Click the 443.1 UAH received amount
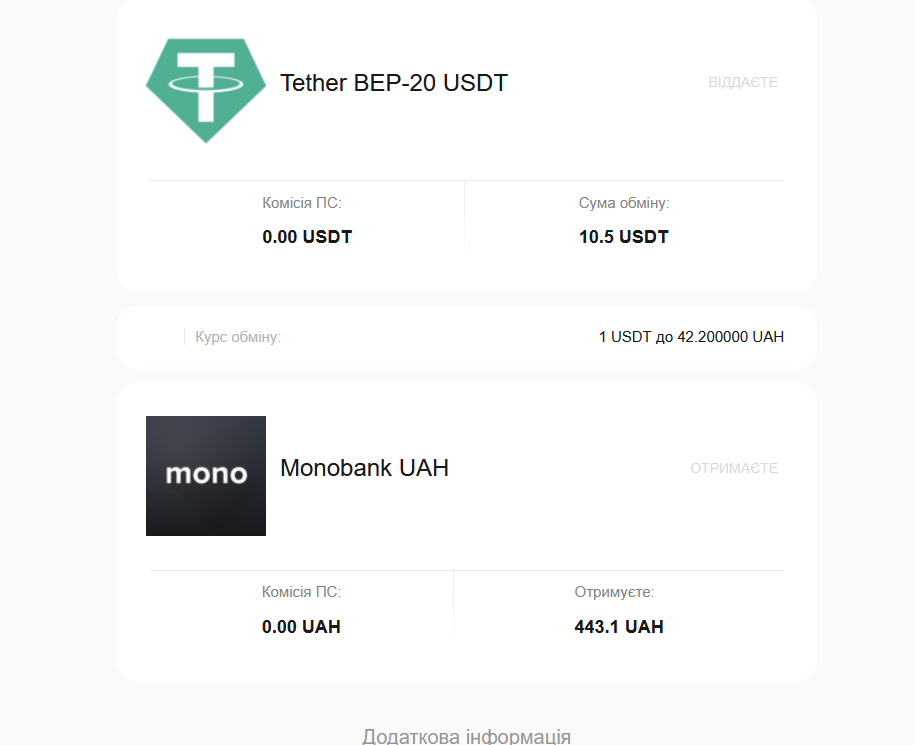The height and width of the screenshot is (745, 915). click(619, 627)
